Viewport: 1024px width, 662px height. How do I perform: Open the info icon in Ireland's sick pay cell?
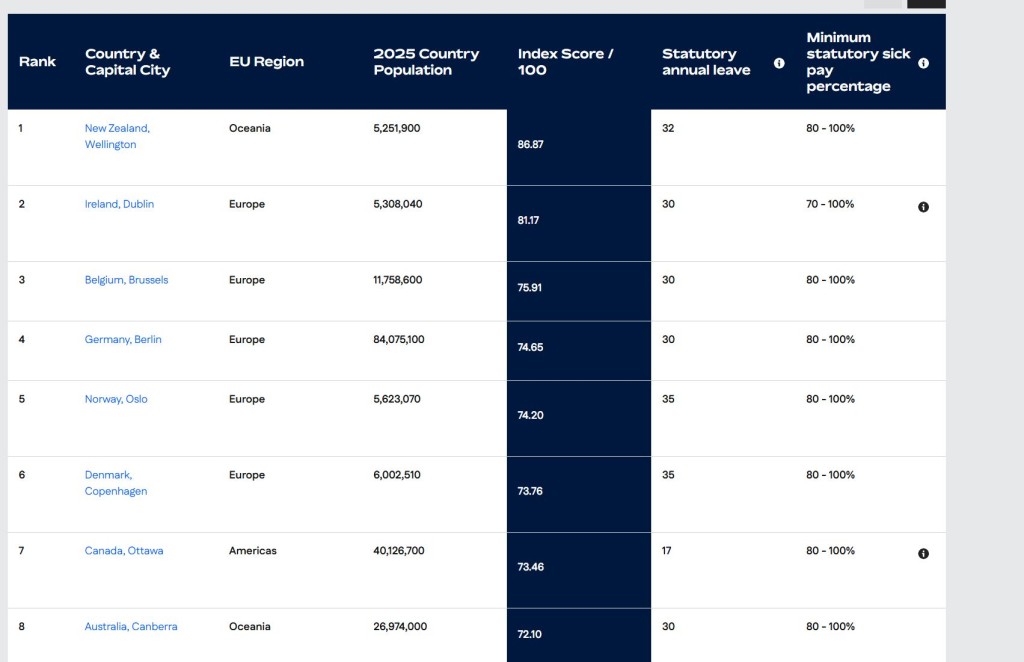pos(923,207)
